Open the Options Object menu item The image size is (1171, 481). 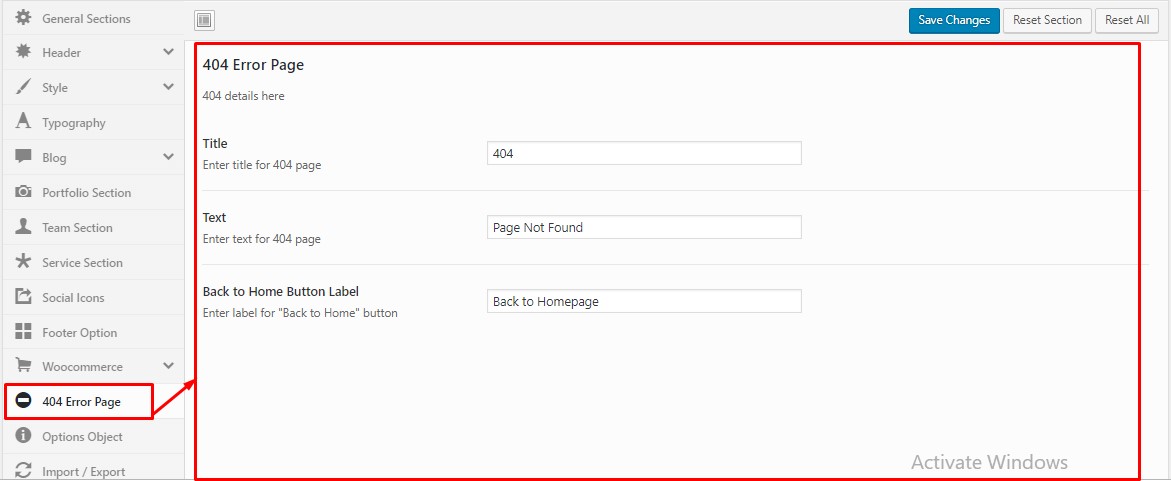click(x=82, y=436)
